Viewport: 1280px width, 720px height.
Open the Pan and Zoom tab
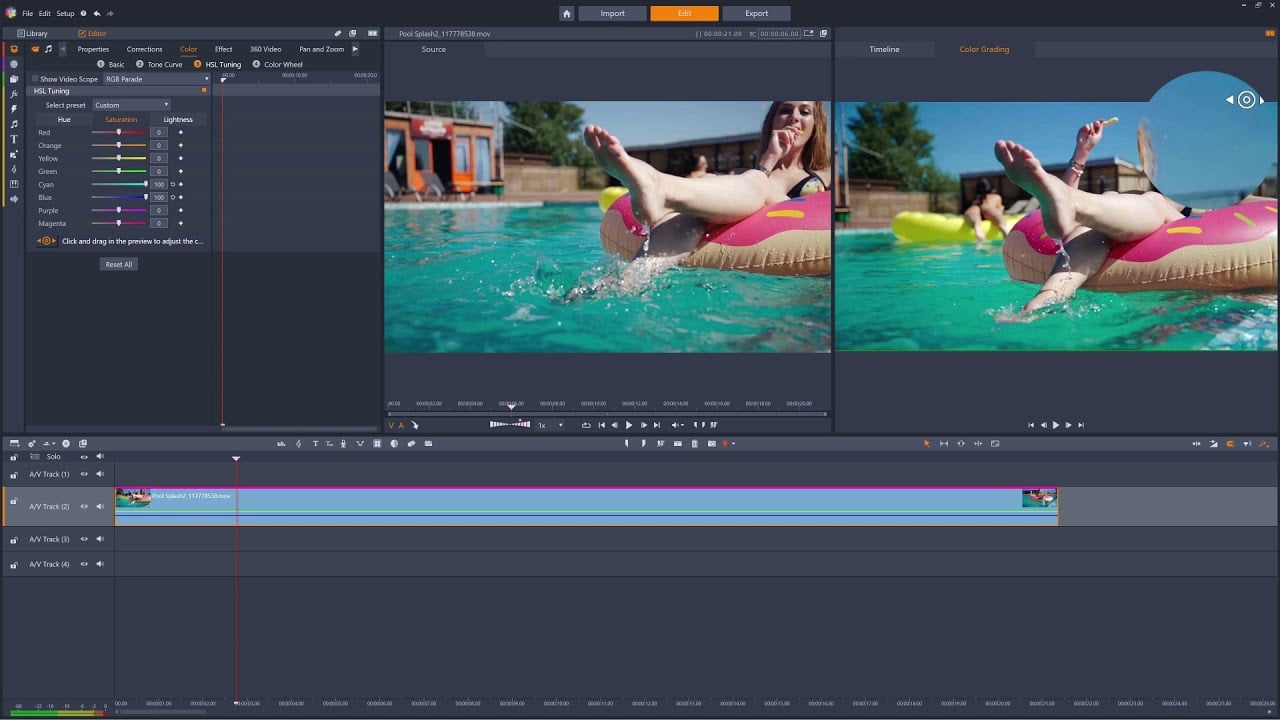click(x=321, y=49)
